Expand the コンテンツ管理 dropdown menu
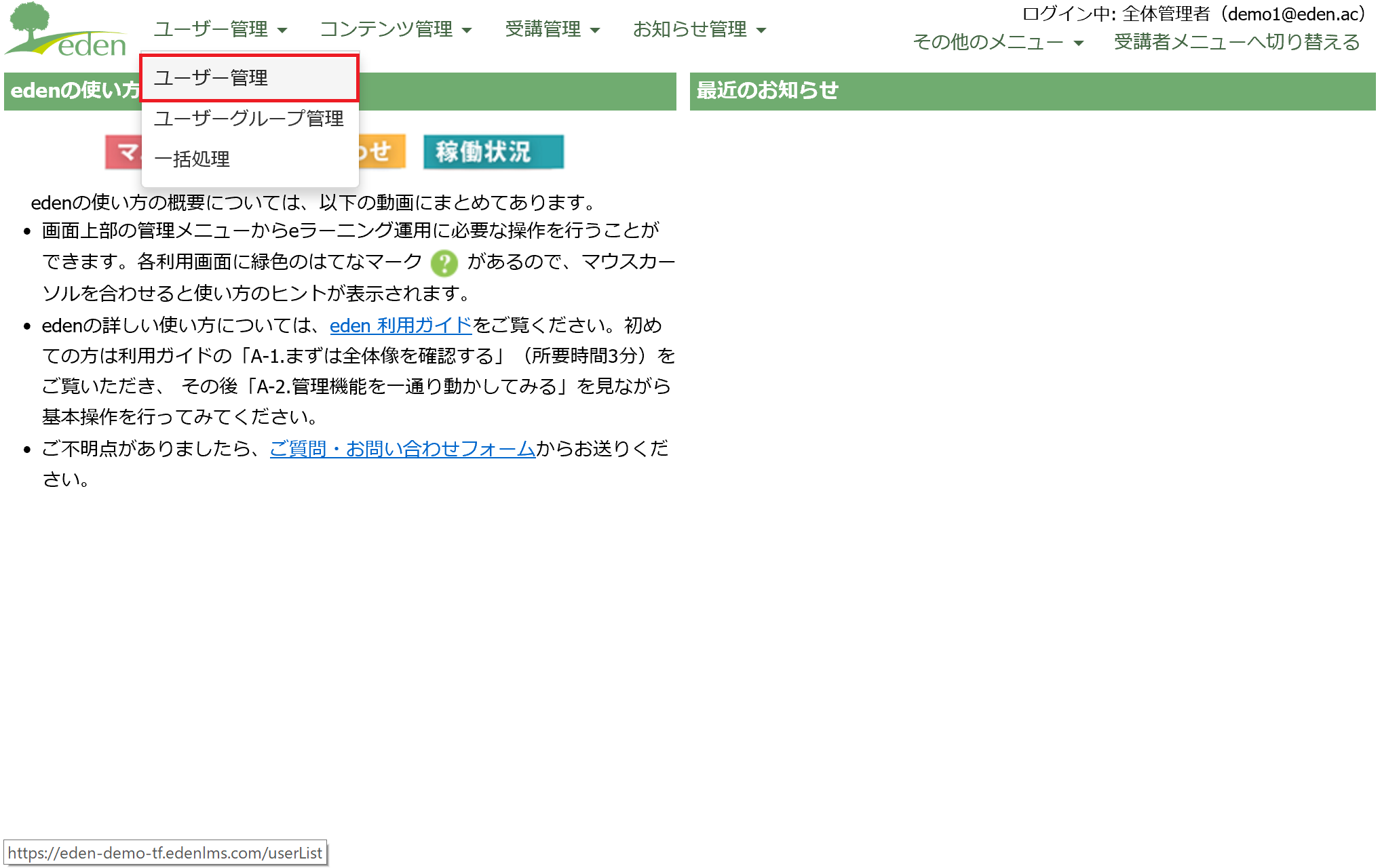Image resolution: width=1380 pixels, height=868 pixels. click(396, 29)
